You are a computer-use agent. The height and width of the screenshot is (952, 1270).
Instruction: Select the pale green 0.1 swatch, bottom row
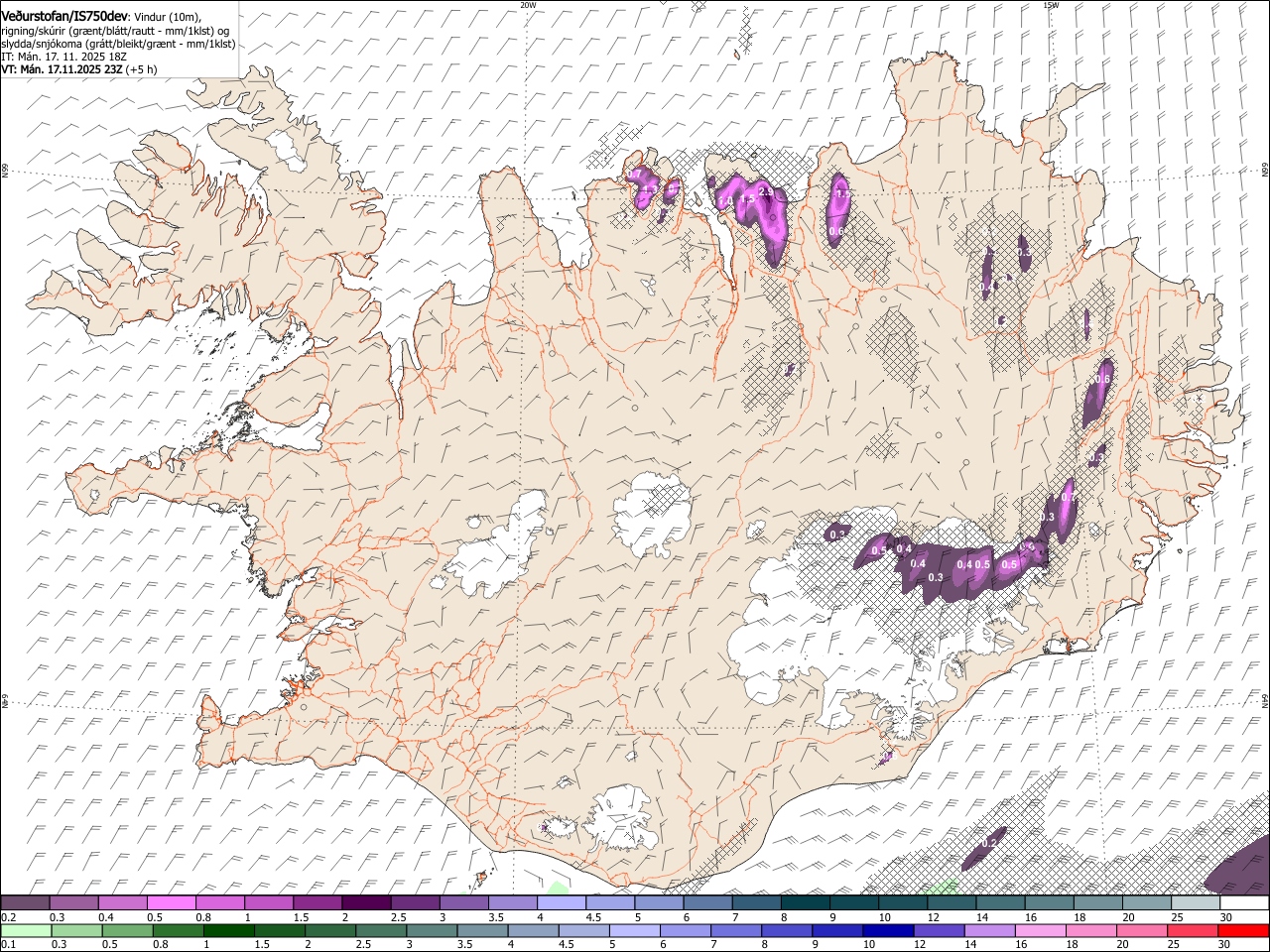(26, 931)
